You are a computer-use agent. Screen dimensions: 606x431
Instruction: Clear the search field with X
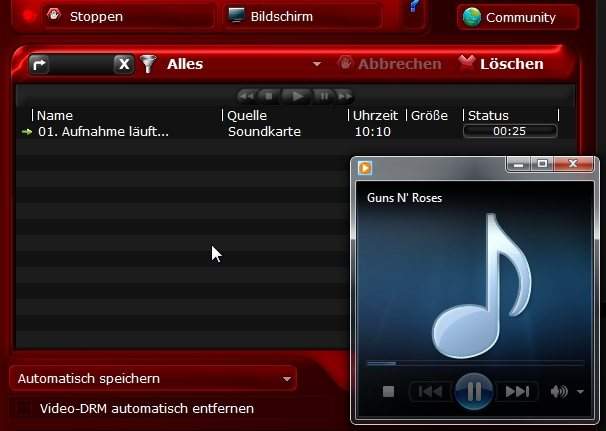124,64
